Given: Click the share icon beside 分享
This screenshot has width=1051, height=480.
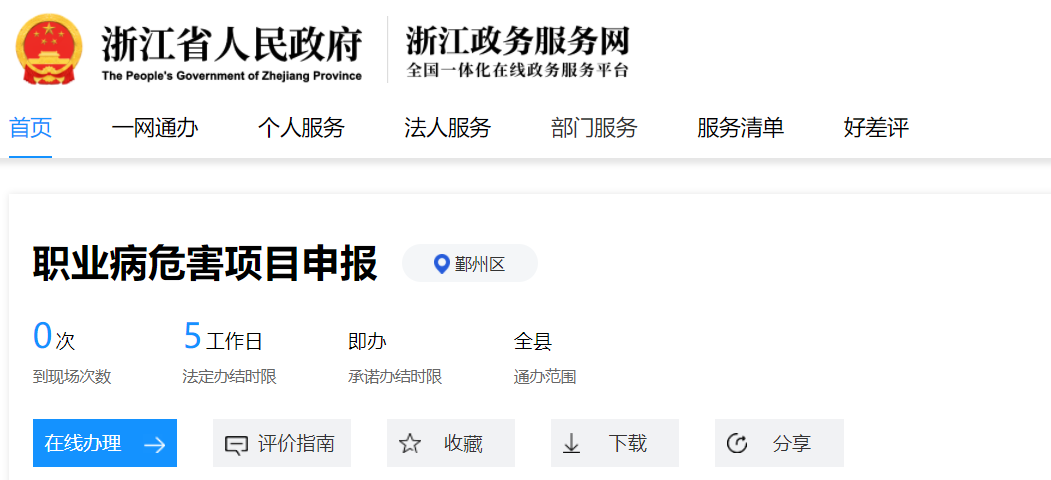Looking at the screenshot, I should tap(737, 444).
